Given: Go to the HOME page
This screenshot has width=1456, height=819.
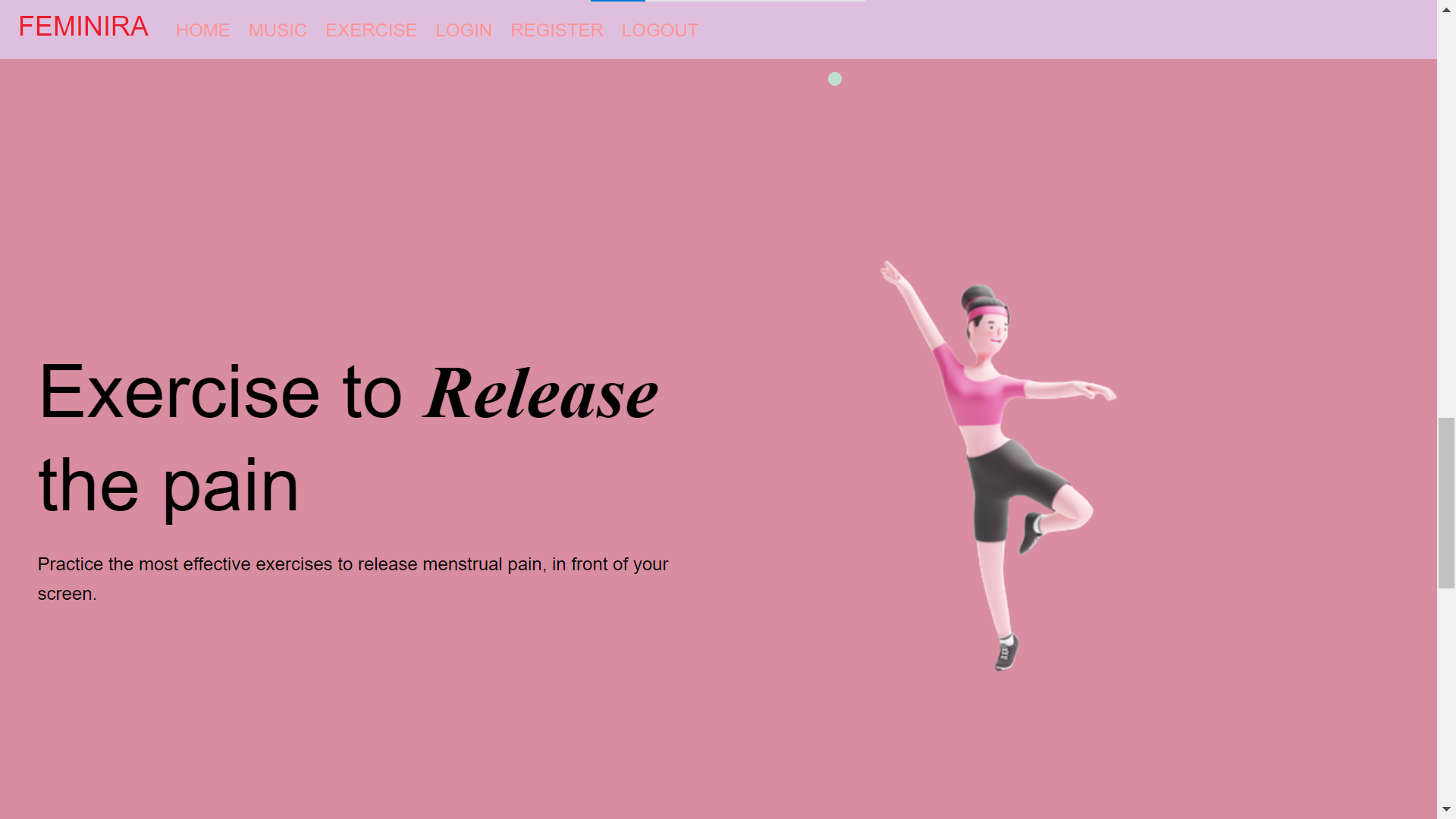Looking at the screenshot, I should click(202, 30).
